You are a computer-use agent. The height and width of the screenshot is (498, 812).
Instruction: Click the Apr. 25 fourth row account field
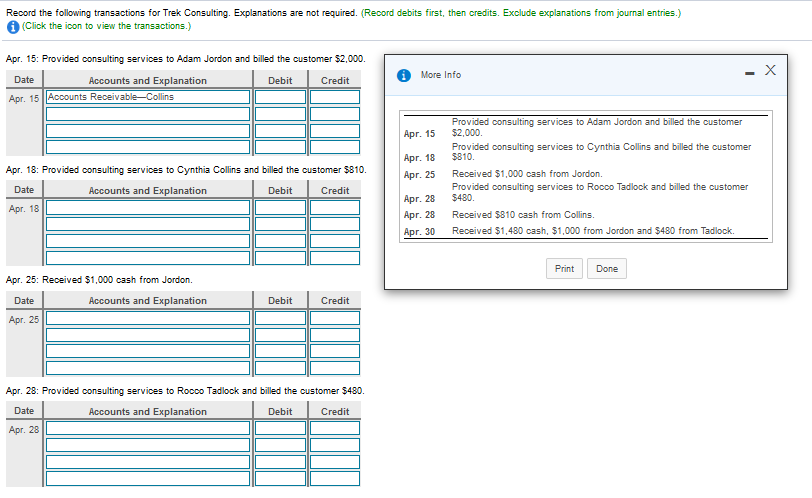pos(148,368)
